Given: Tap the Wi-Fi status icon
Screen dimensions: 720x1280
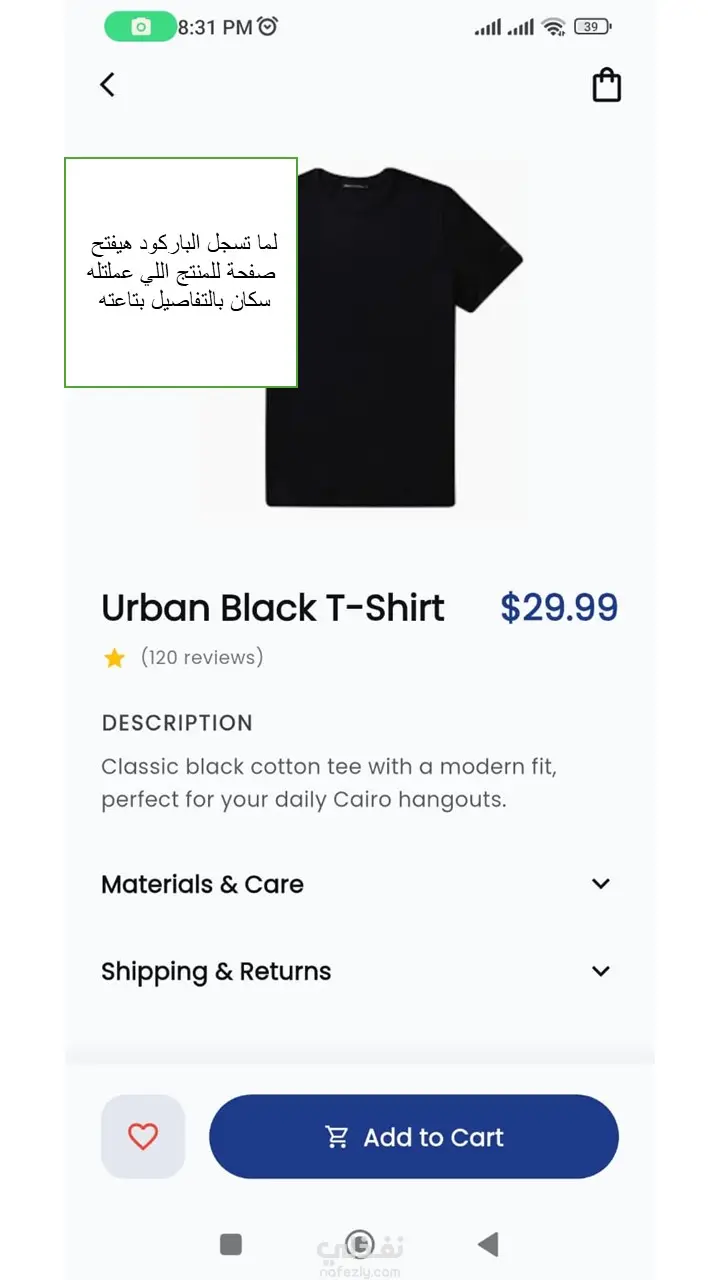Looking at the screenshot, I should pyautogui.click(x=553, y=27).
